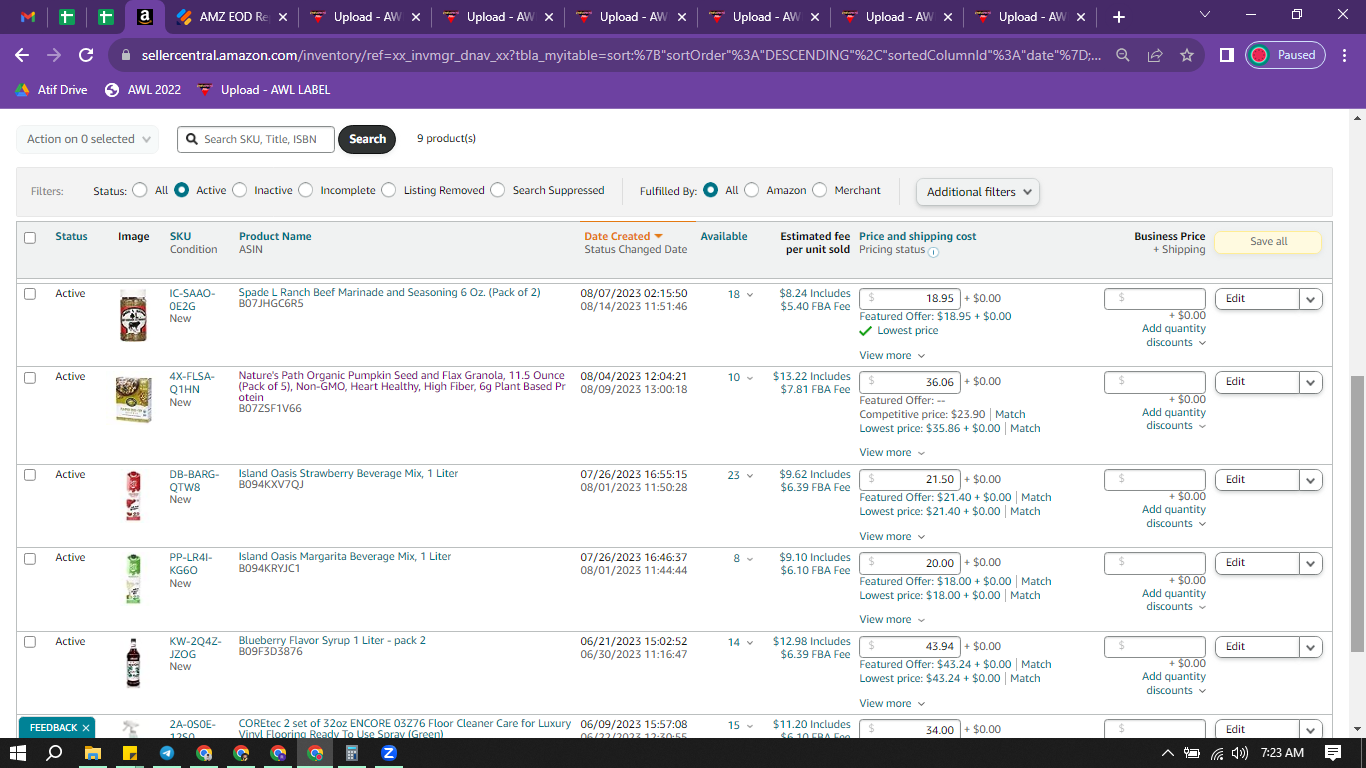Open the Edit dropdown arrow for Spade L Ranch
The width and height of the screenshot is (1366, 768).
1311,299
